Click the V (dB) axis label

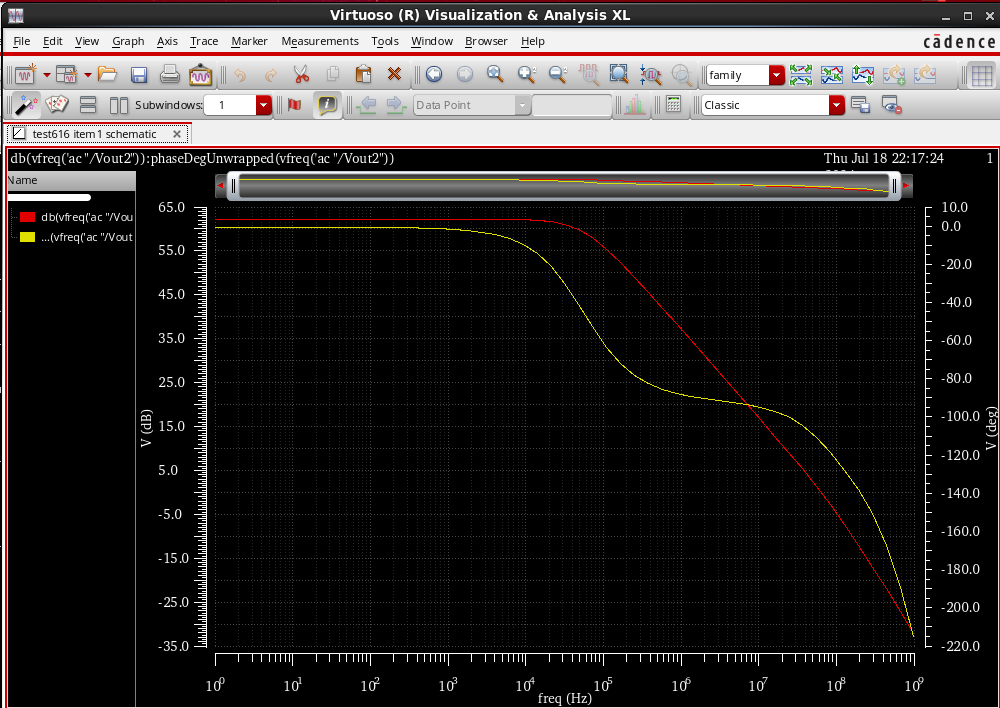pos(146,427)
